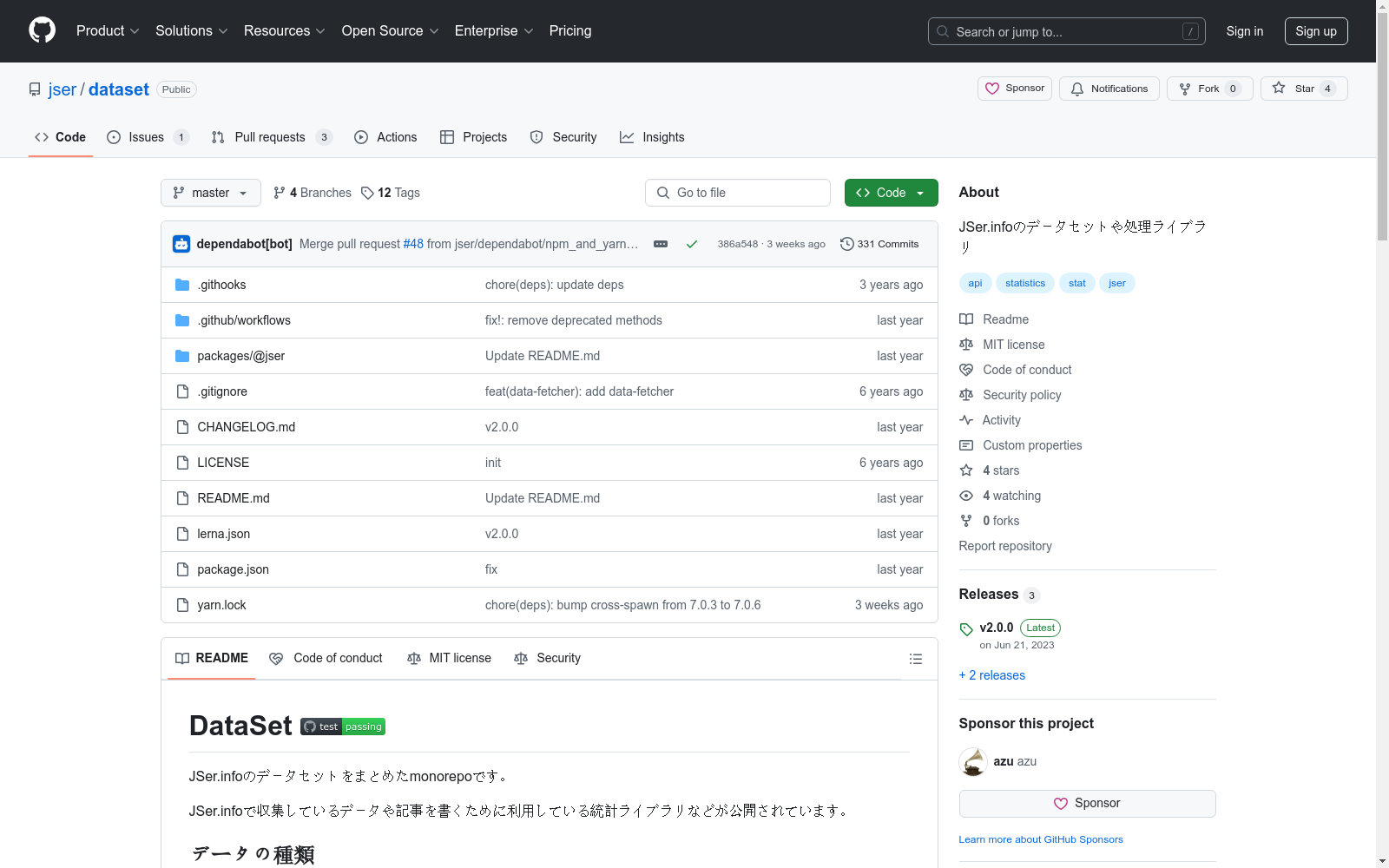The image size is (1389, 868).
Task: Open the 4 Branches link
Action: [313, 193]
